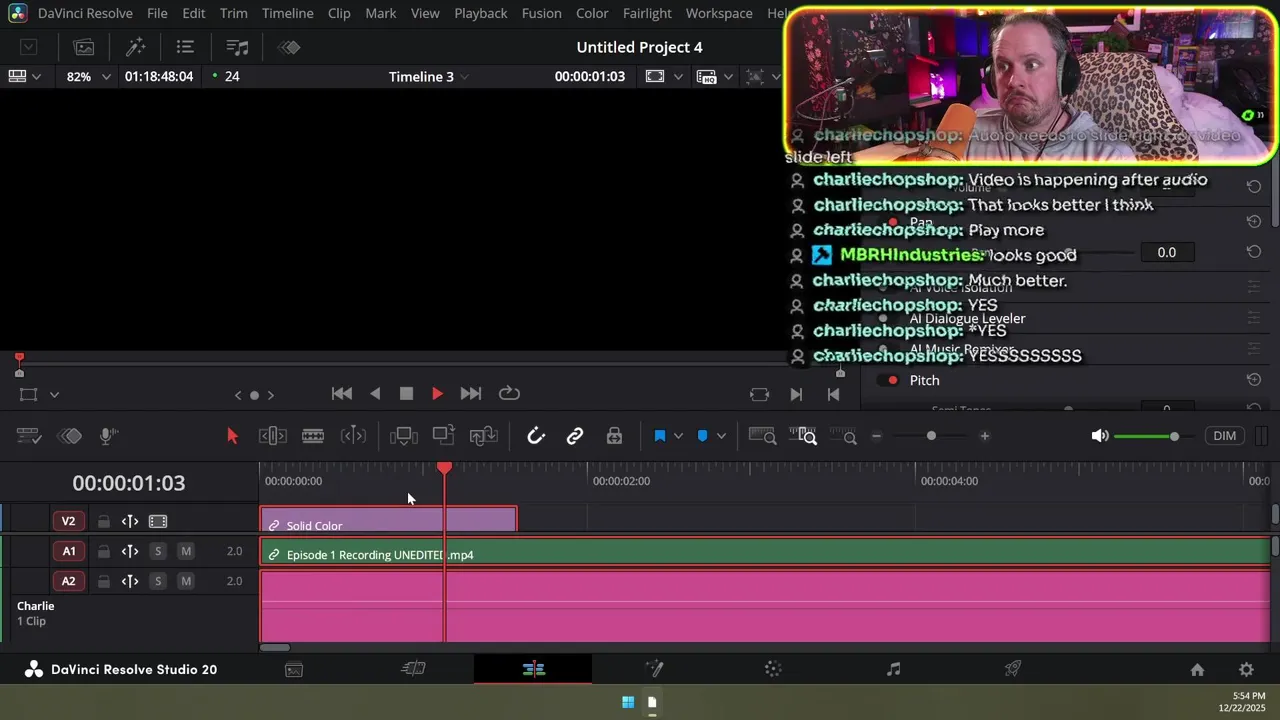Viewport: 1280px width, 720px height.
Task: Stop playback with stop button
Action: pos(406,394)
